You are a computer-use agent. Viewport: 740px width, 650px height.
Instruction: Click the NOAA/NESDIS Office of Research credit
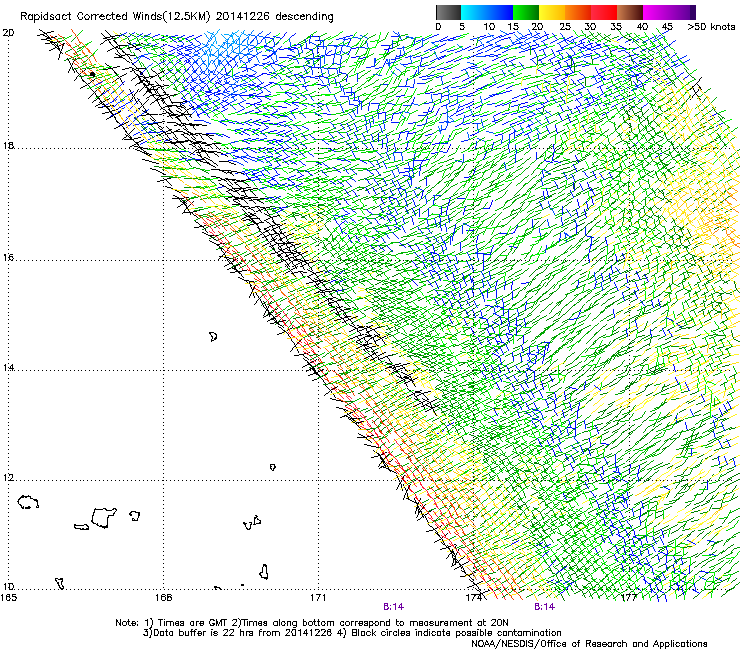(589, 644)
